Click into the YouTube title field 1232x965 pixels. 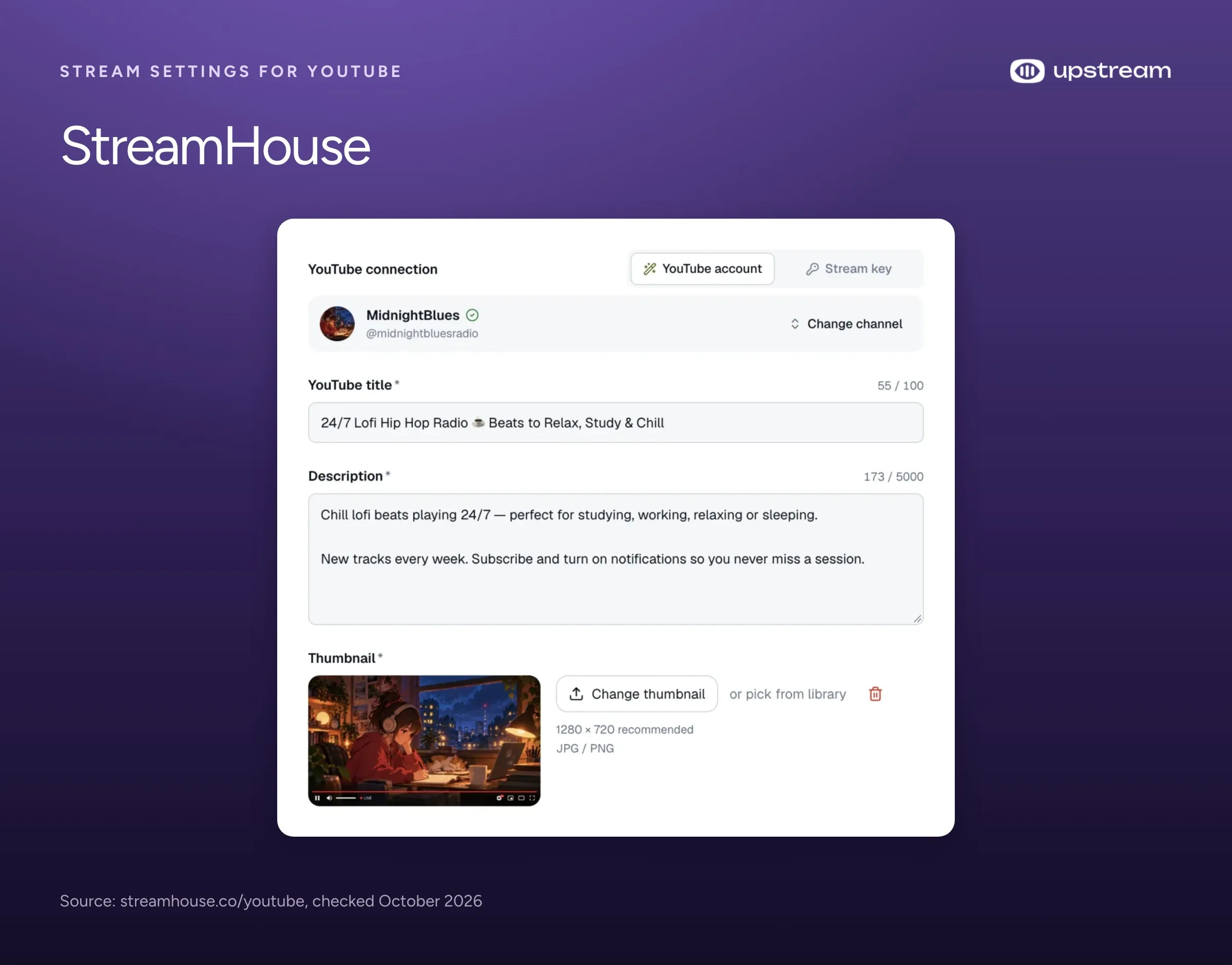pos(615,422)
